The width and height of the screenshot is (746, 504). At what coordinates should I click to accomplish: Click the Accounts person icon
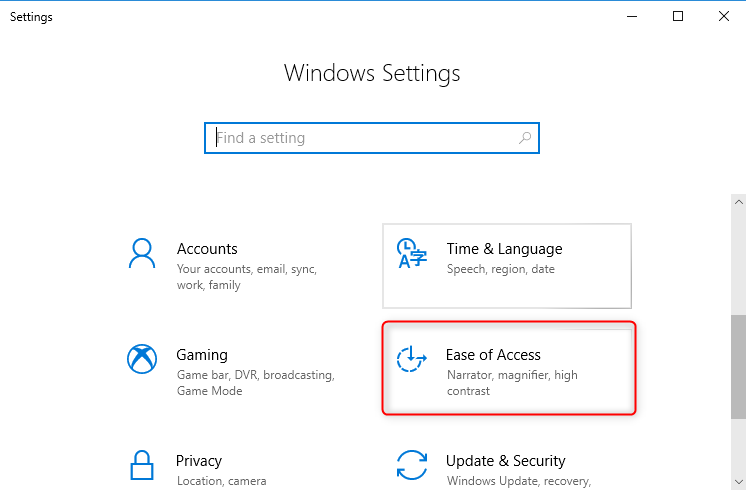(x=142, y=253)
